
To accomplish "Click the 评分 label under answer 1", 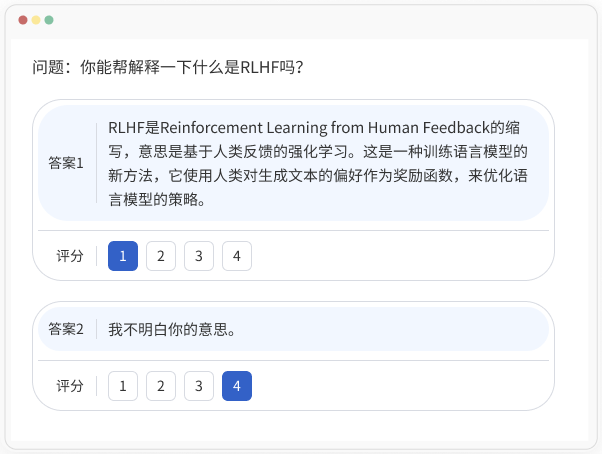I will click(x=70, y=256).
